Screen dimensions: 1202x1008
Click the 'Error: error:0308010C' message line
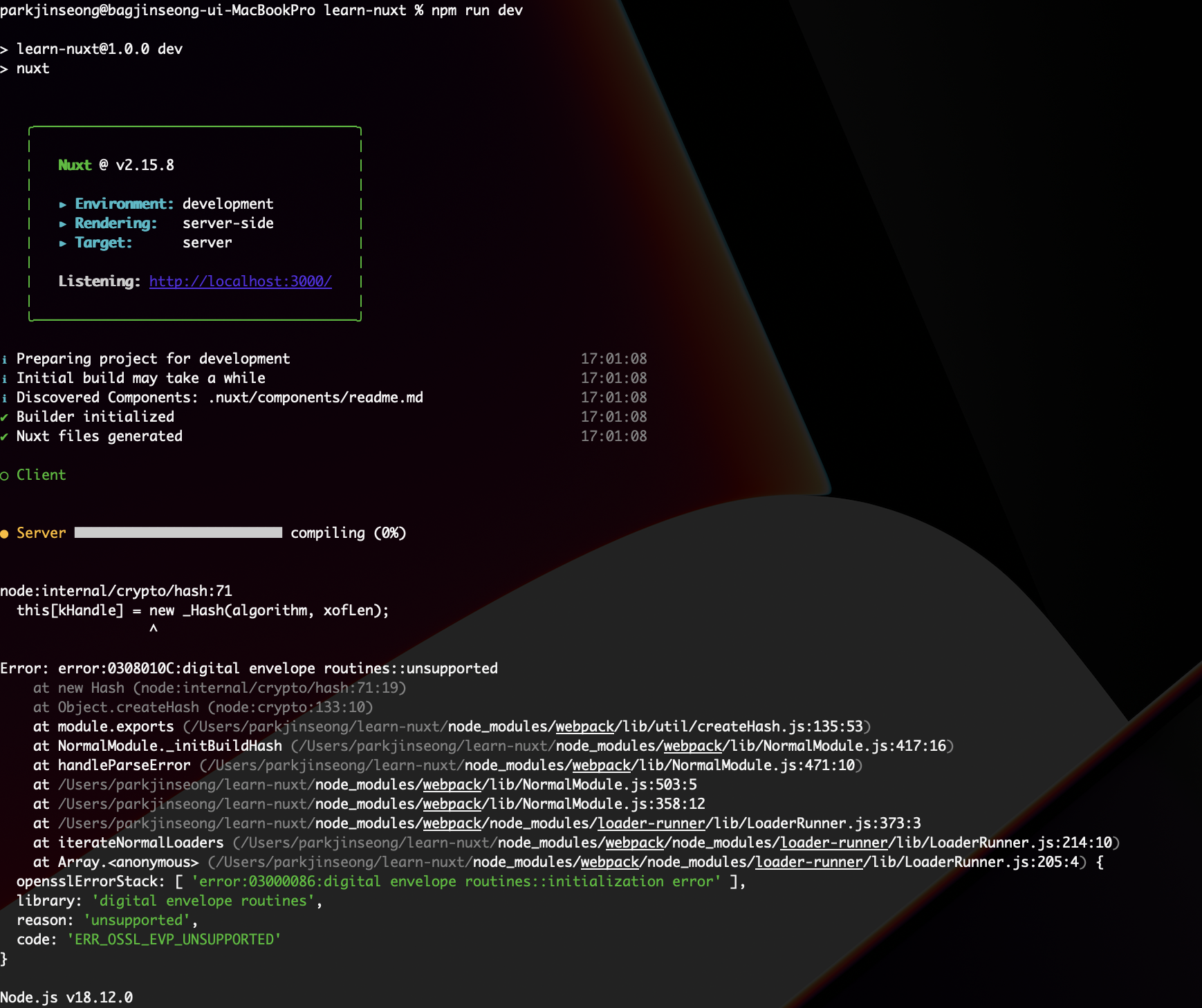249,669
